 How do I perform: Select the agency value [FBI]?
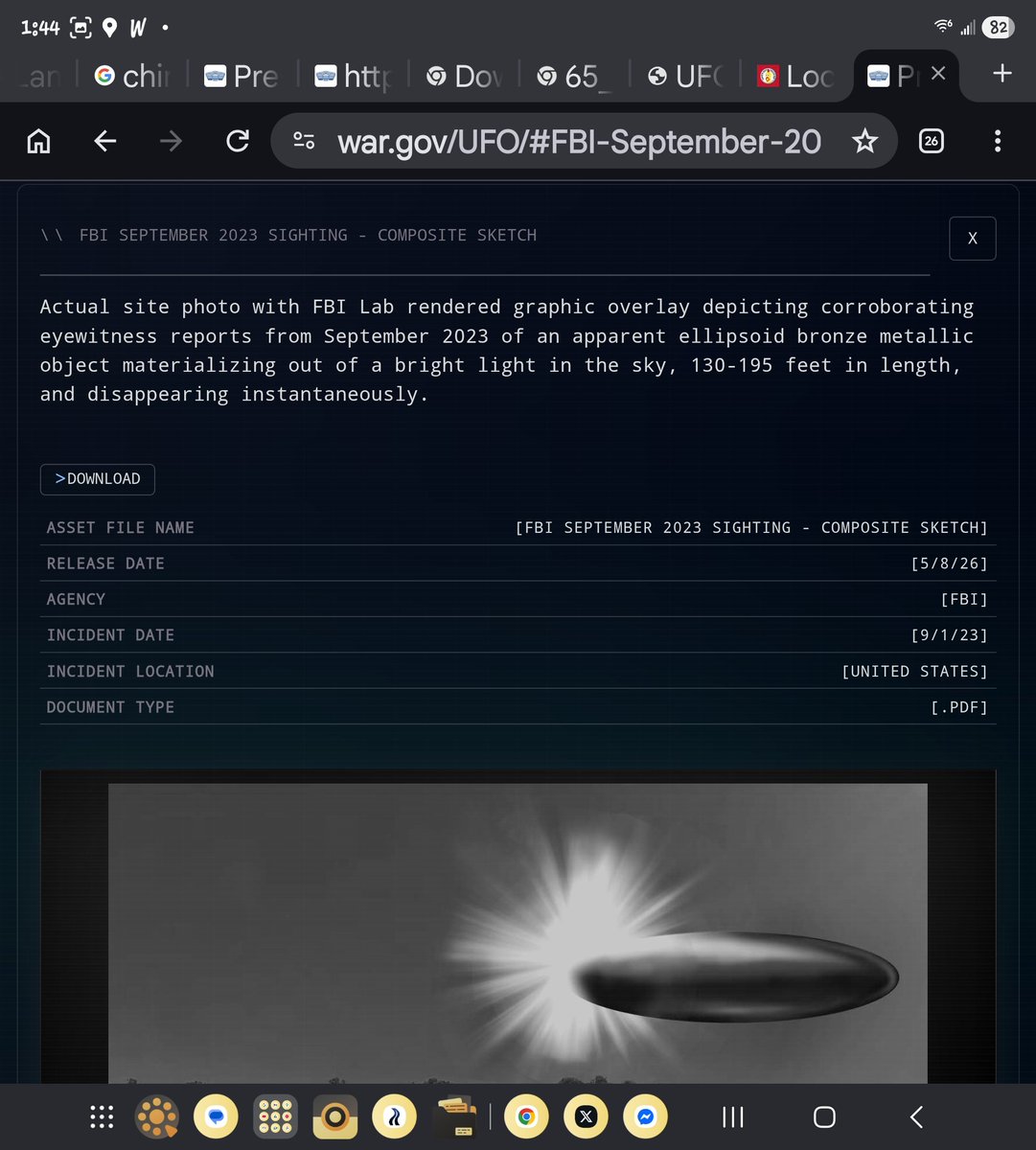click(x=964, y=599)
